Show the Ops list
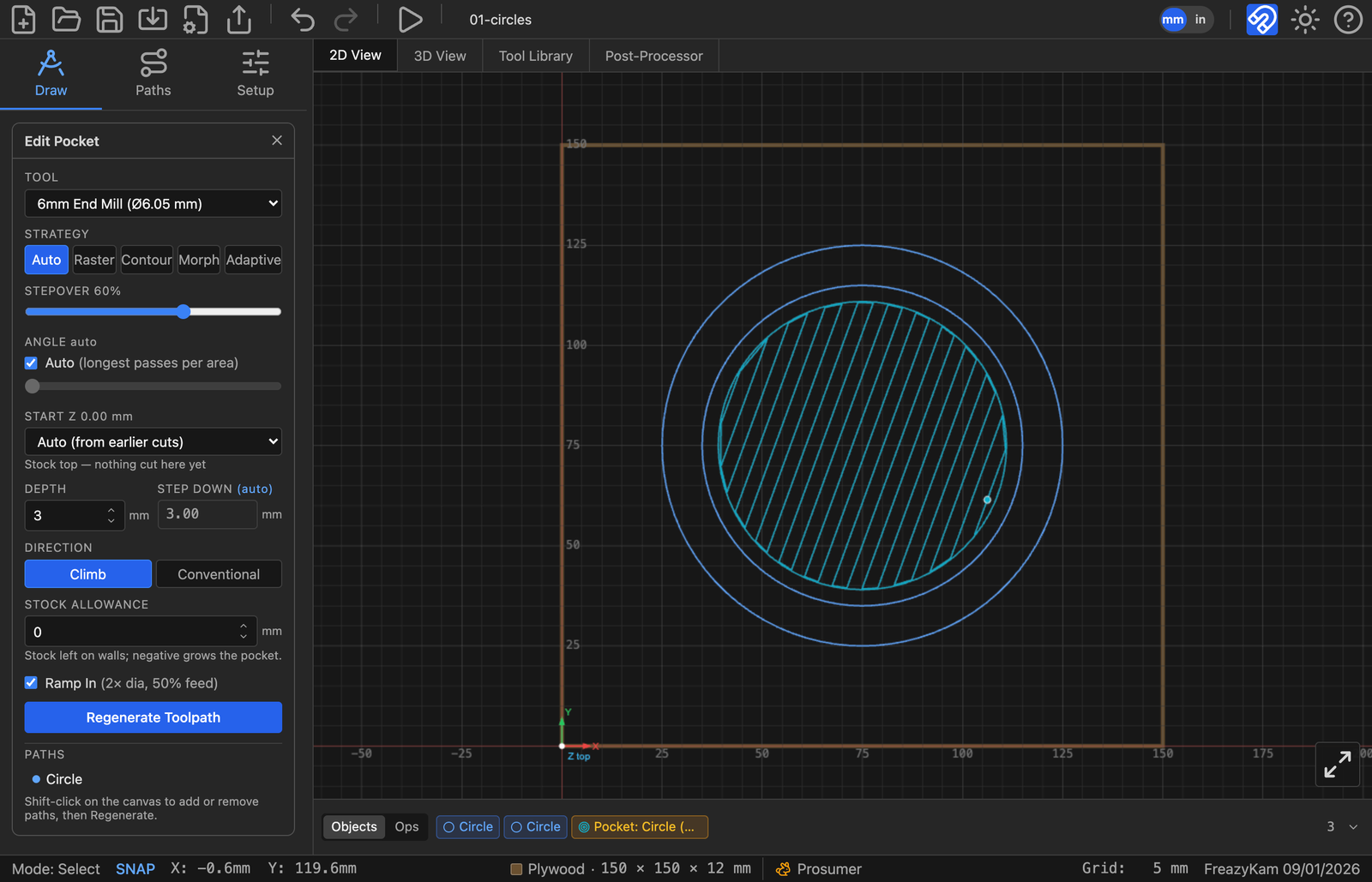The image size is (1372, 882). [406, 827]
